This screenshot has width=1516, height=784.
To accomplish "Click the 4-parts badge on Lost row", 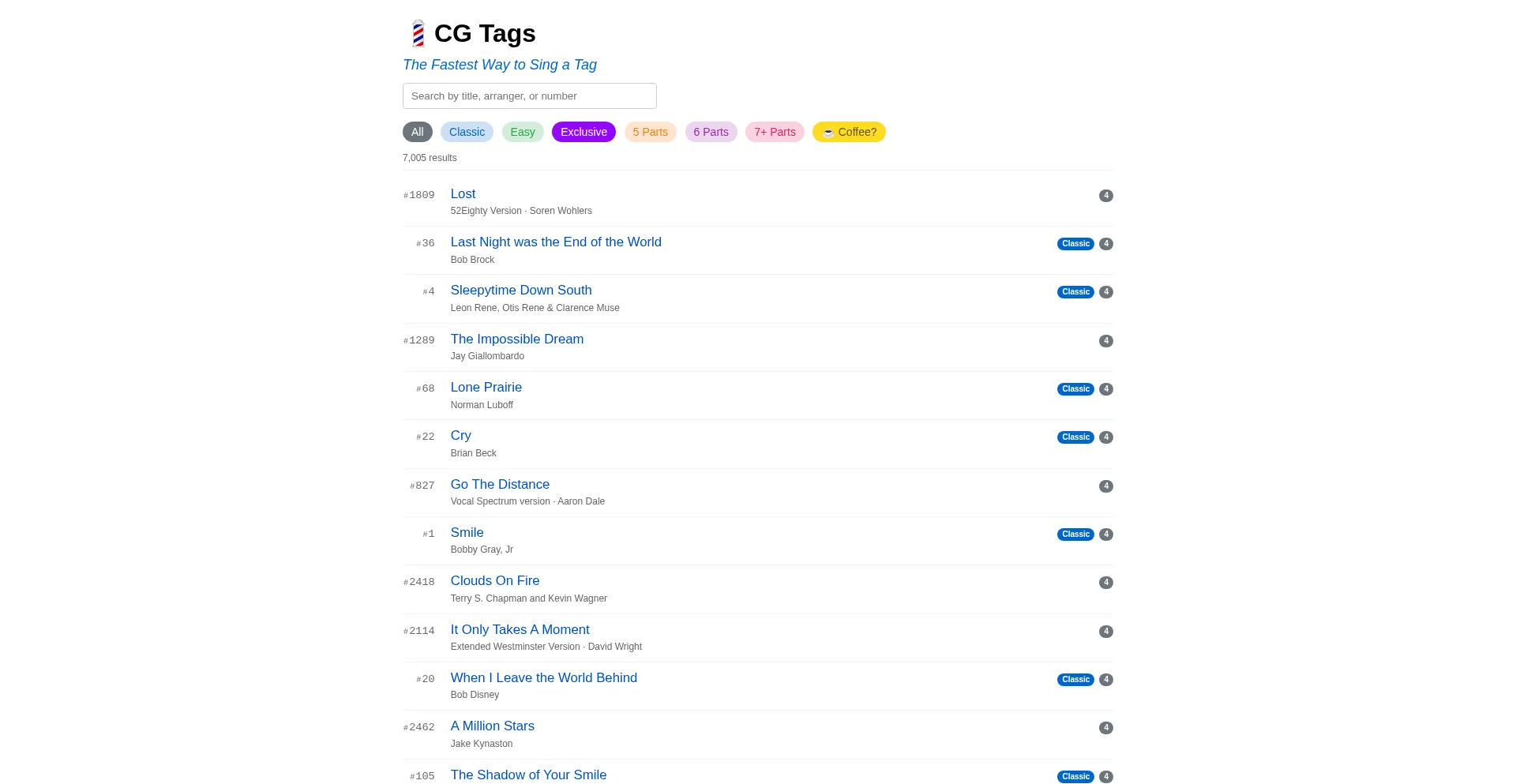I will [x=1106, y=196].
